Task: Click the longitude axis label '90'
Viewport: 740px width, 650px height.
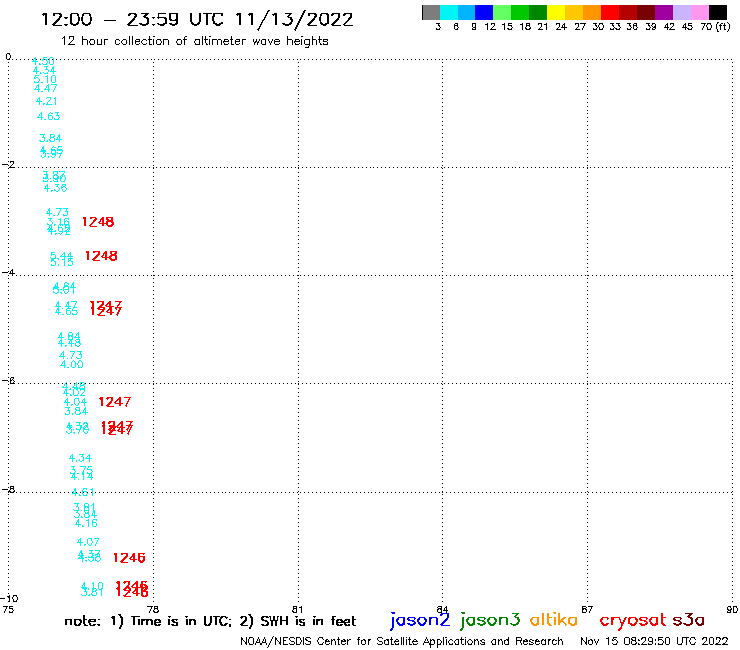Action: click(x=732, y=609)
